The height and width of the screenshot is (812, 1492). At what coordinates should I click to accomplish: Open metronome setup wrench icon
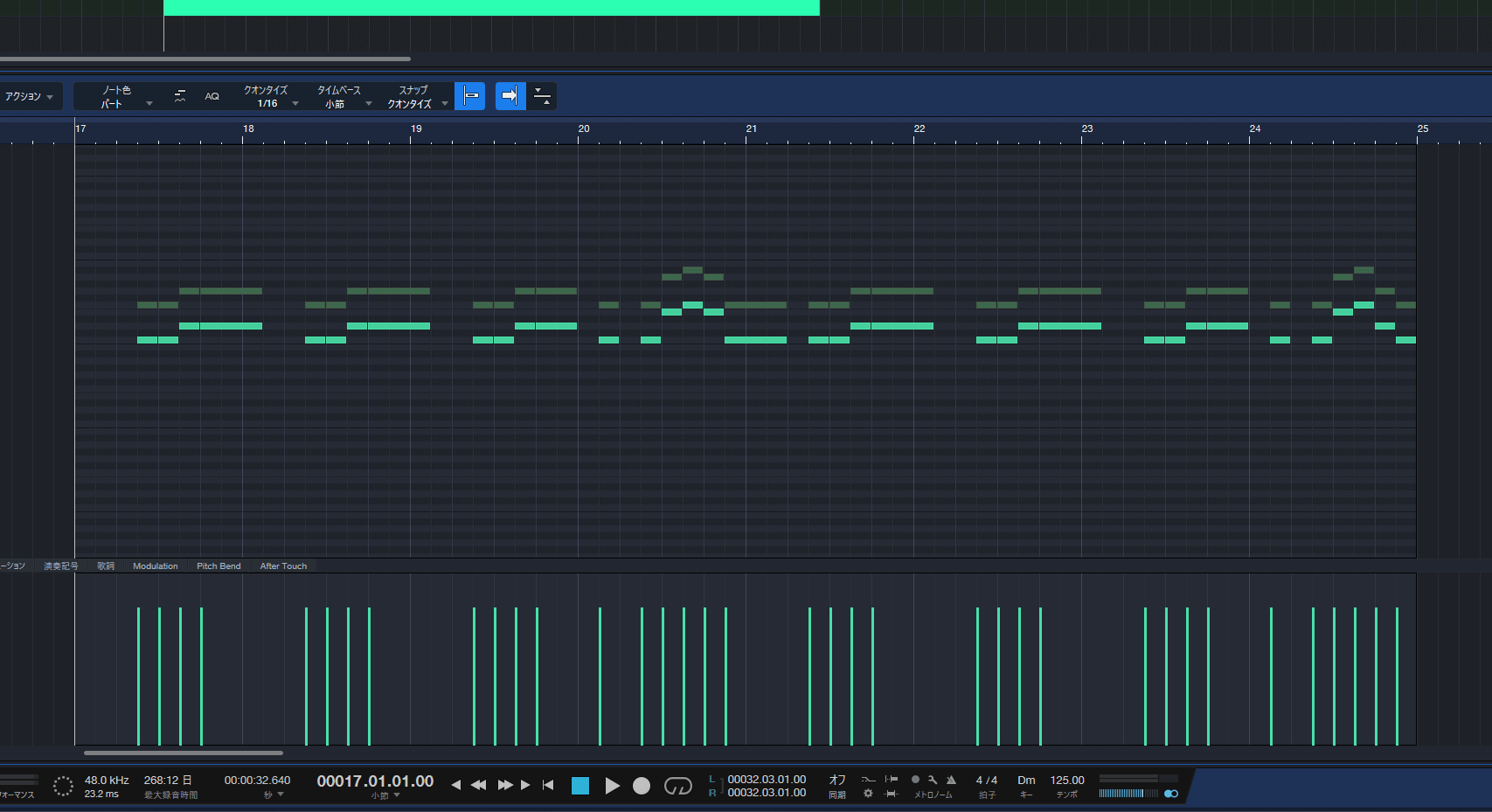click(933, 780)
